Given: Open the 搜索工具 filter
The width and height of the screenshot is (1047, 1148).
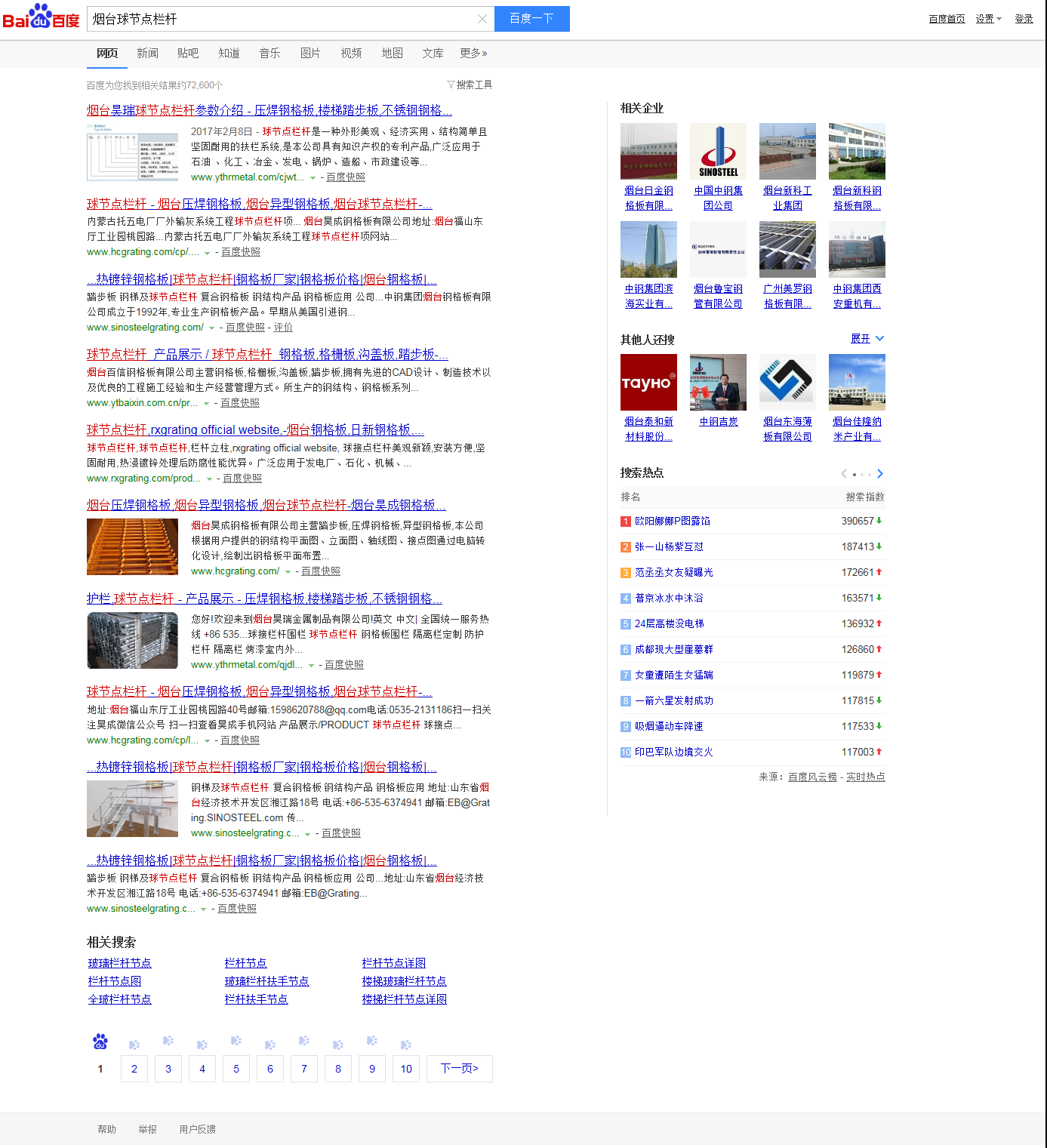Looking at the screenshot, I should pyautogui.click(x=470, y=85).
